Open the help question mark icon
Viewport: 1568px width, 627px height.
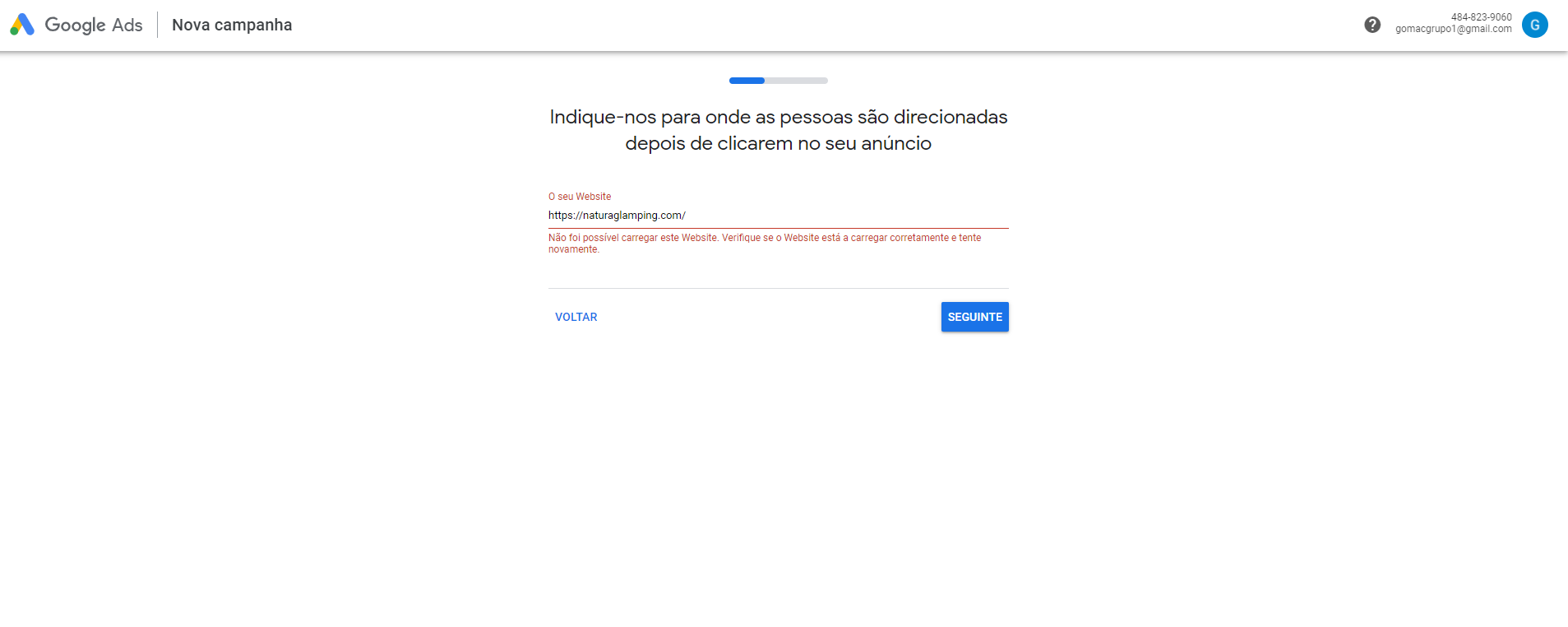tap(1372, 25)
